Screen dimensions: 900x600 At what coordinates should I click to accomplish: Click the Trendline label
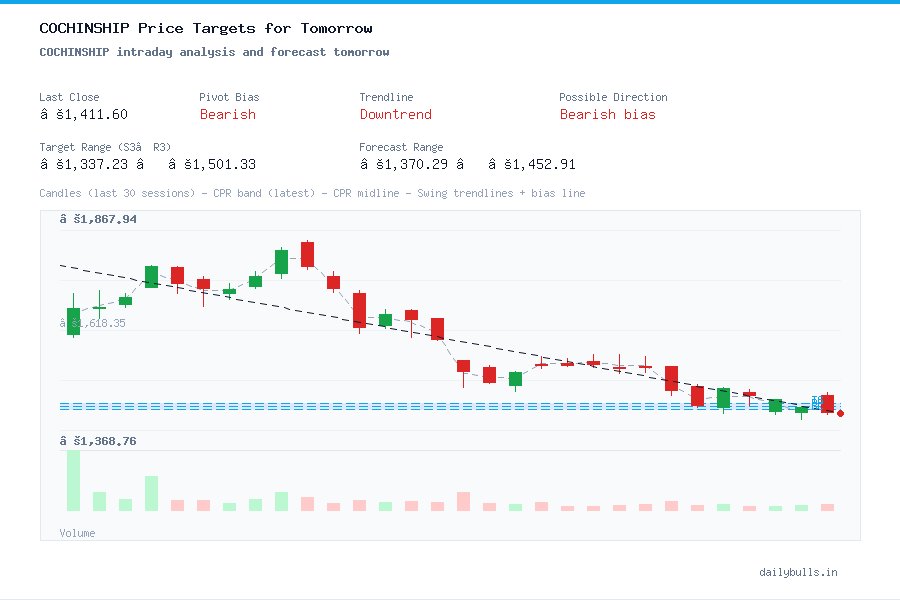click(386, 97)
